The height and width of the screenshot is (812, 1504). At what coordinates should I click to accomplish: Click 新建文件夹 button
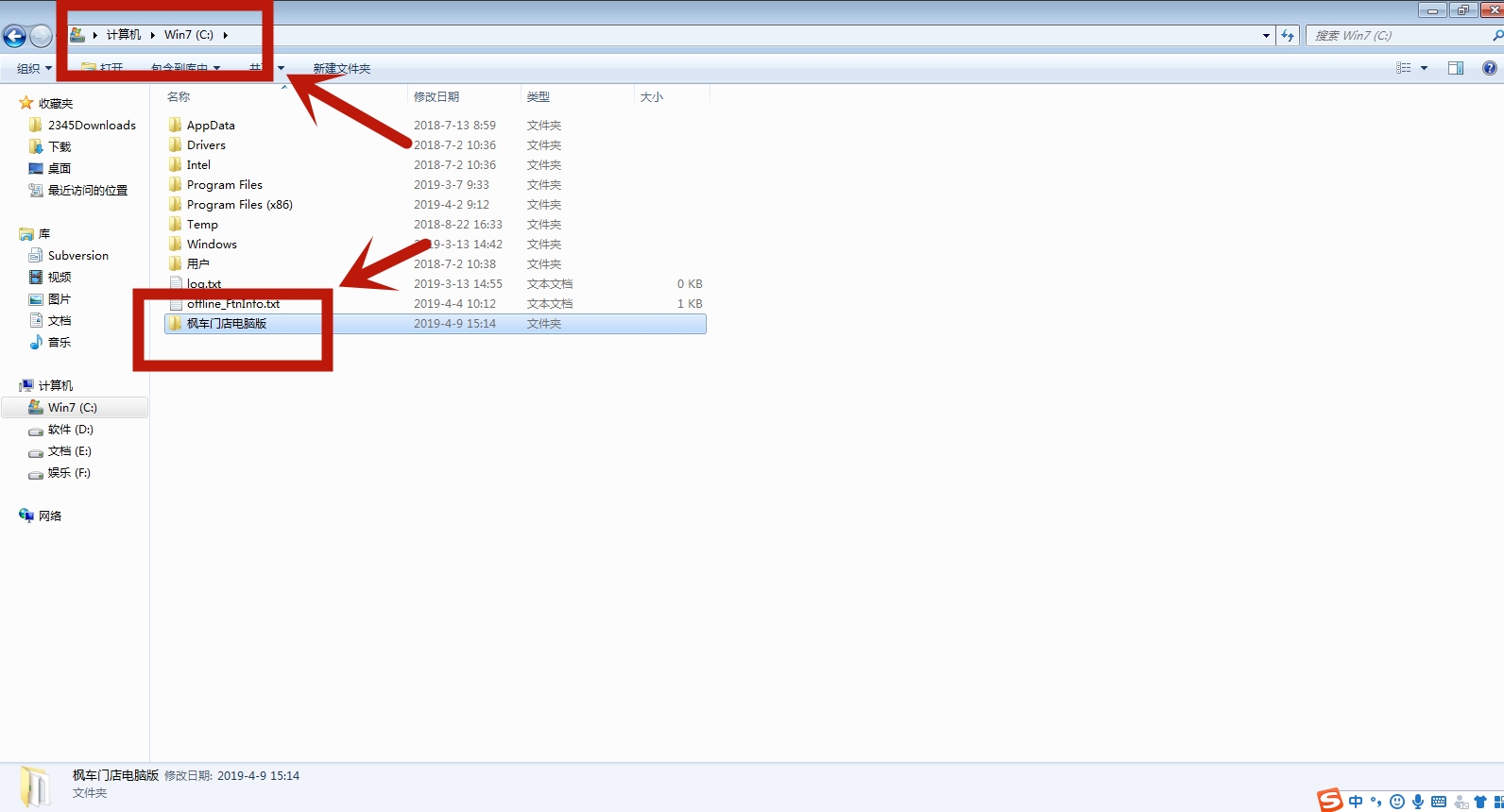(x=341, y=68)
